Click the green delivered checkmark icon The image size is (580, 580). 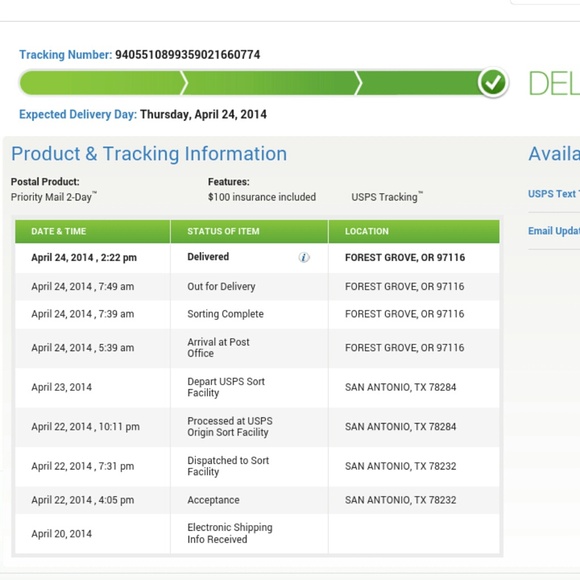493,83
